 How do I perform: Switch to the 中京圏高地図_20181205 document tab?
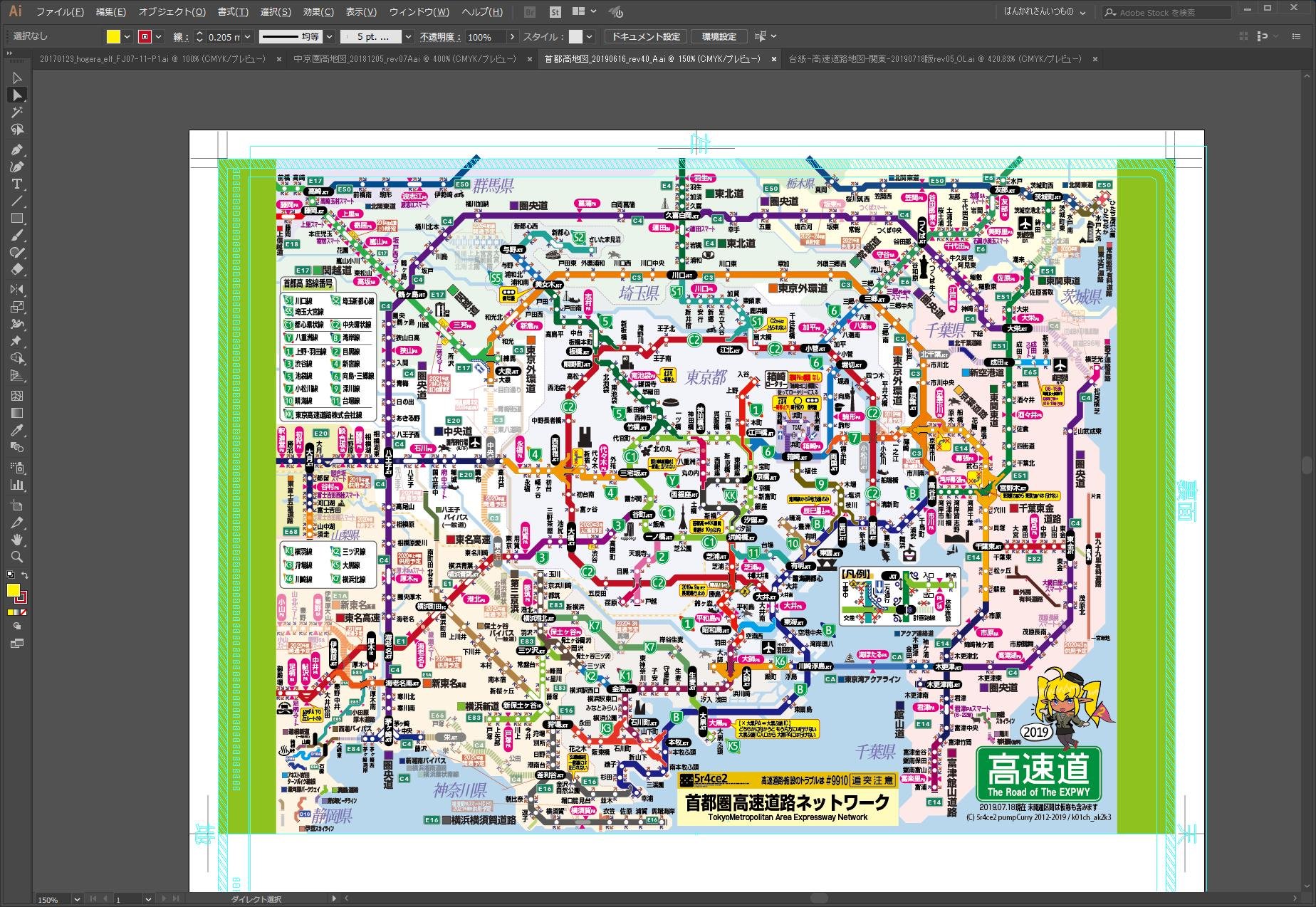(x=404, y=59)
